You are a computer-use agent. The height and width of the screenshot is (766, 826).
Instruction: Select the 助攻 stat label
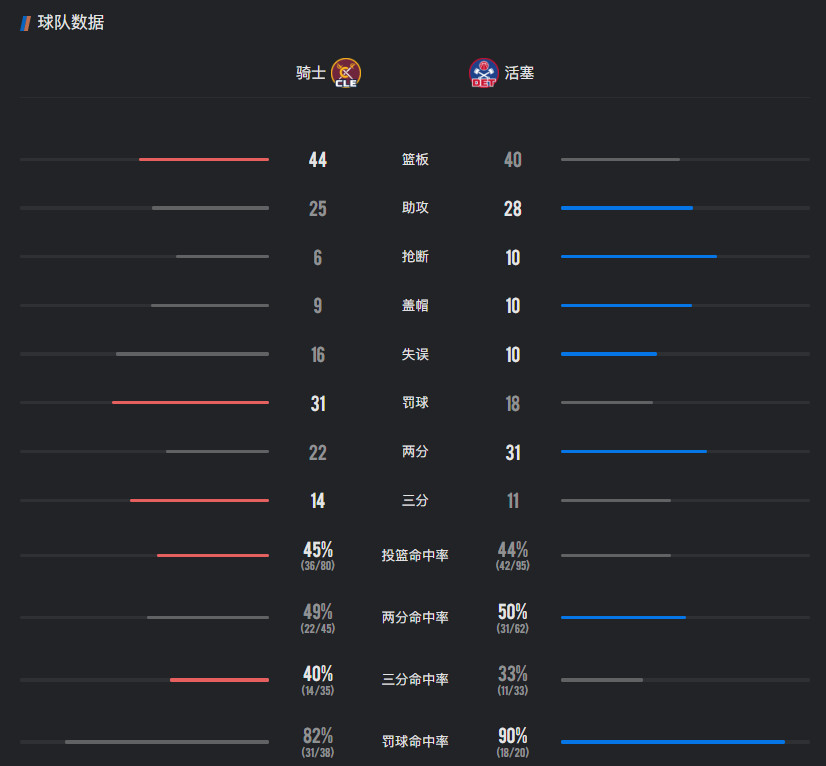click(x=415, y=208)
